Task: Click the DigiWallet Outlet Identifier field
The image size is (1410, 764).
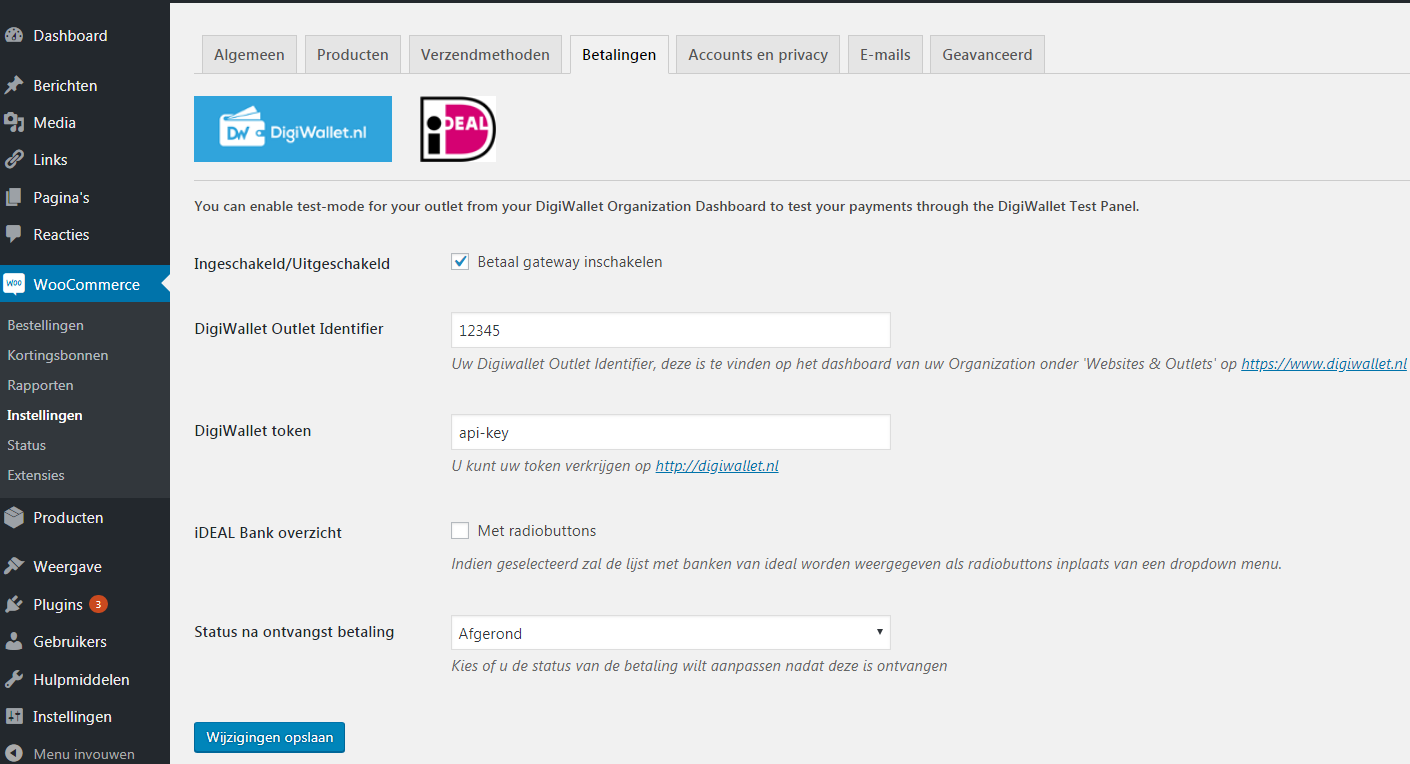Action: [670, 330]
